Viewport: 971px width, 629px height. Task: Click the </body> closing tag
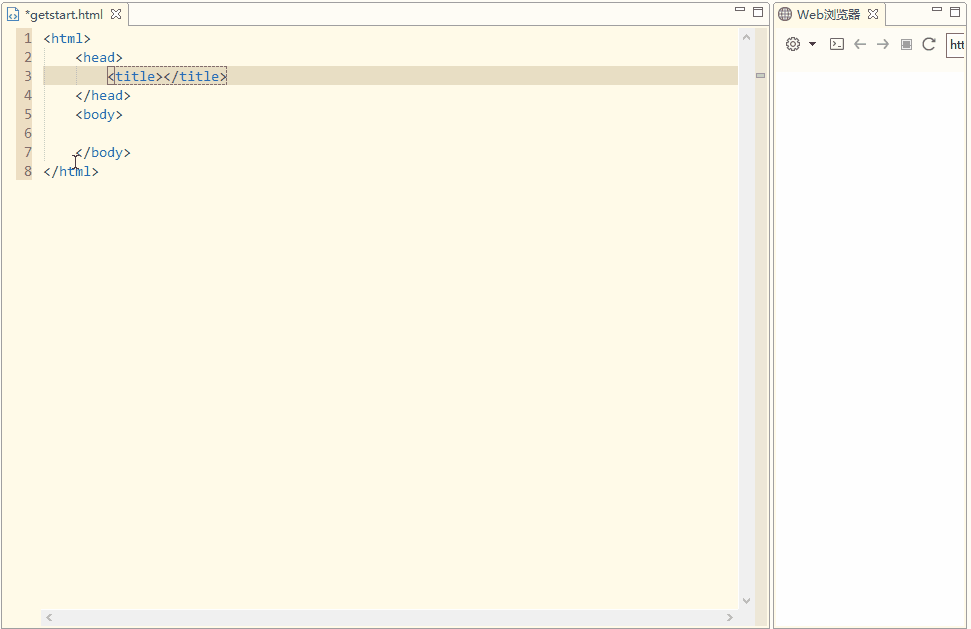coord(103,152)
